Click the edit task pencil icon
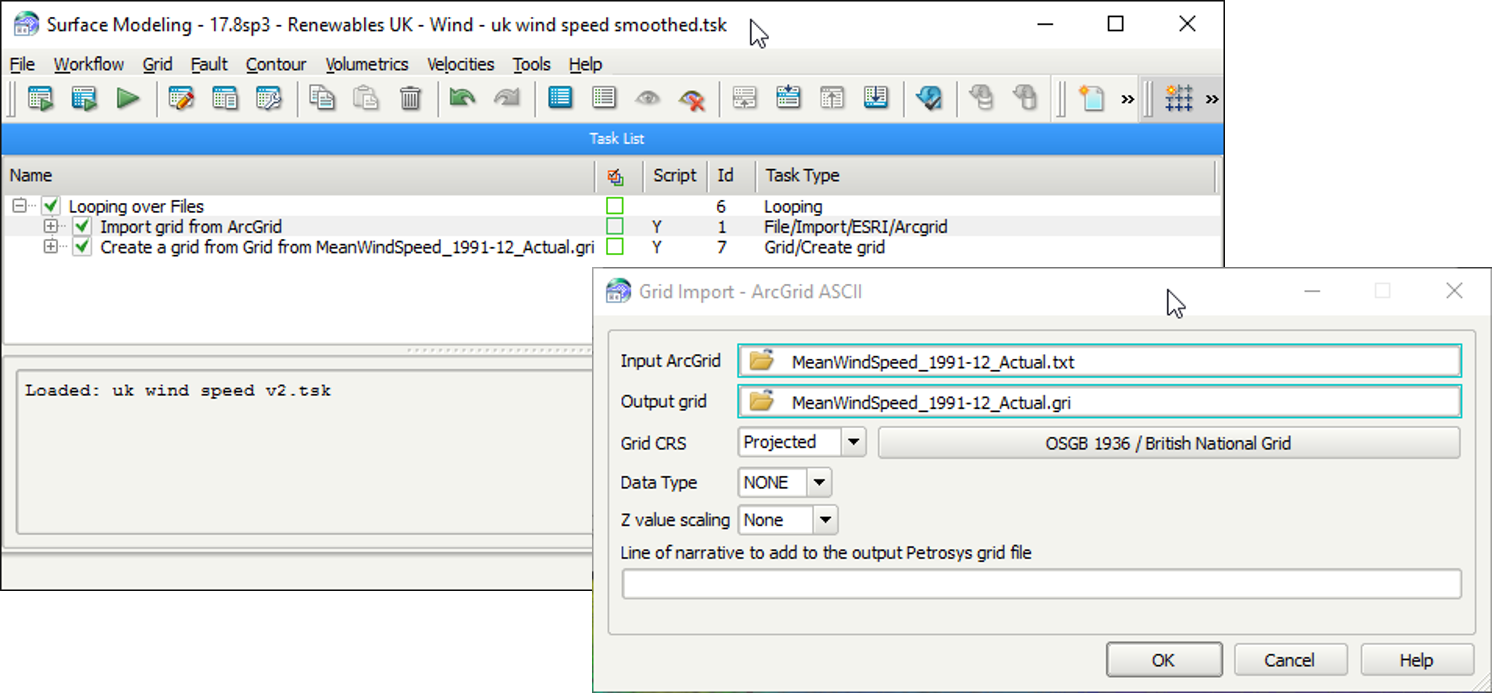This screenshot has height=693, width=1492. coord(181,98)
